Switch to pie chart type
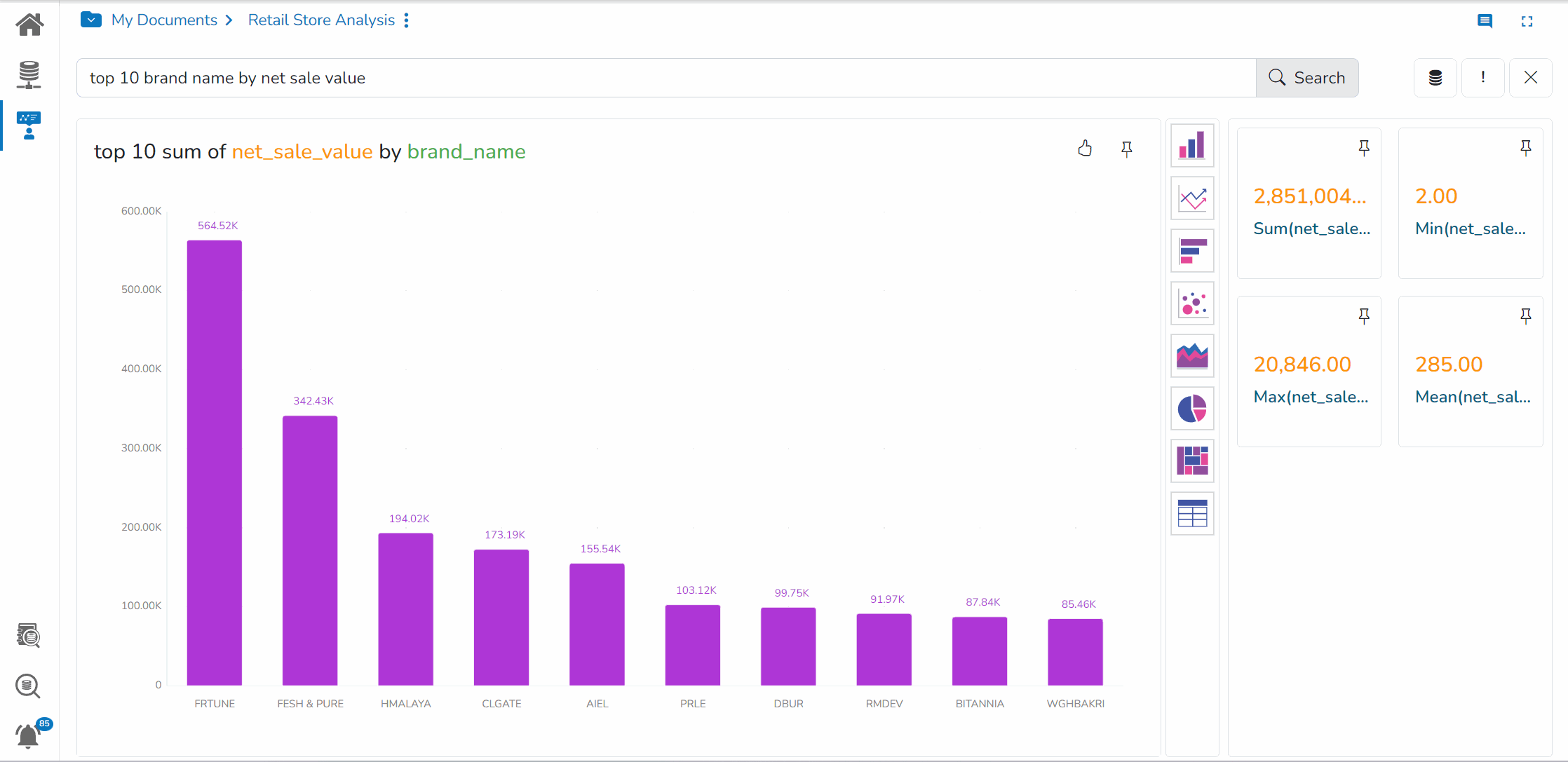1568x762 pixels. click(1192, 408)
